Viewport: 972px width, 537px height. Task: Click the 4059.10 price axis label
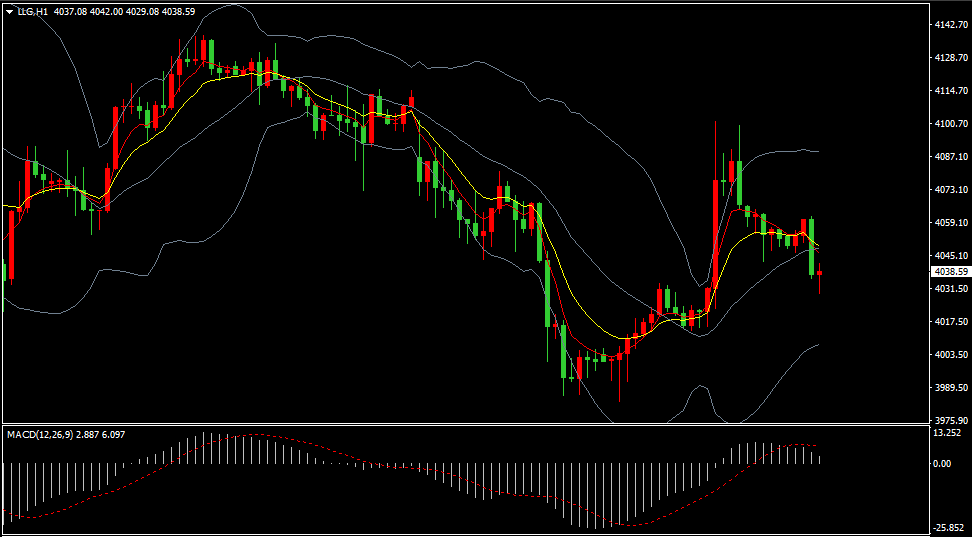(x=951, y=223)
